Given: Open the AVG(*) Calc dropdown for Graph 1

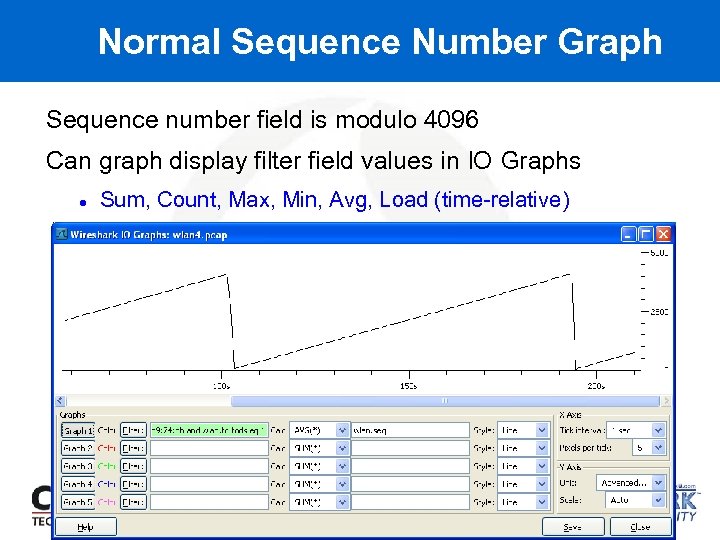Looking at the screenshot, I should click(x=319, y=430).
